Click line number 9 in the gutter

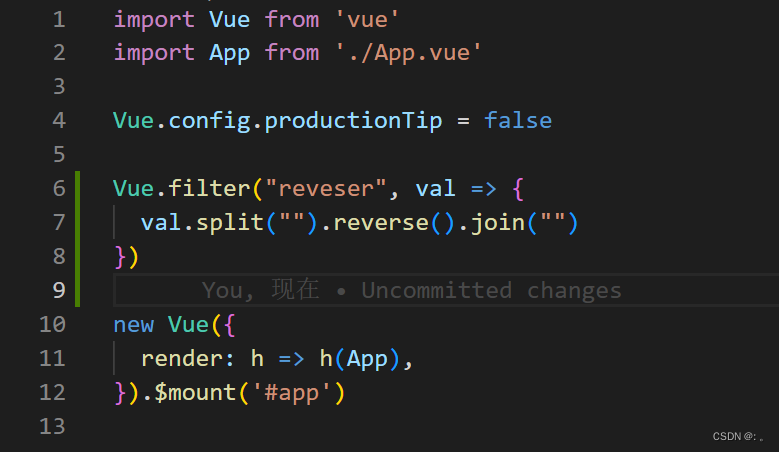point(58,290)
